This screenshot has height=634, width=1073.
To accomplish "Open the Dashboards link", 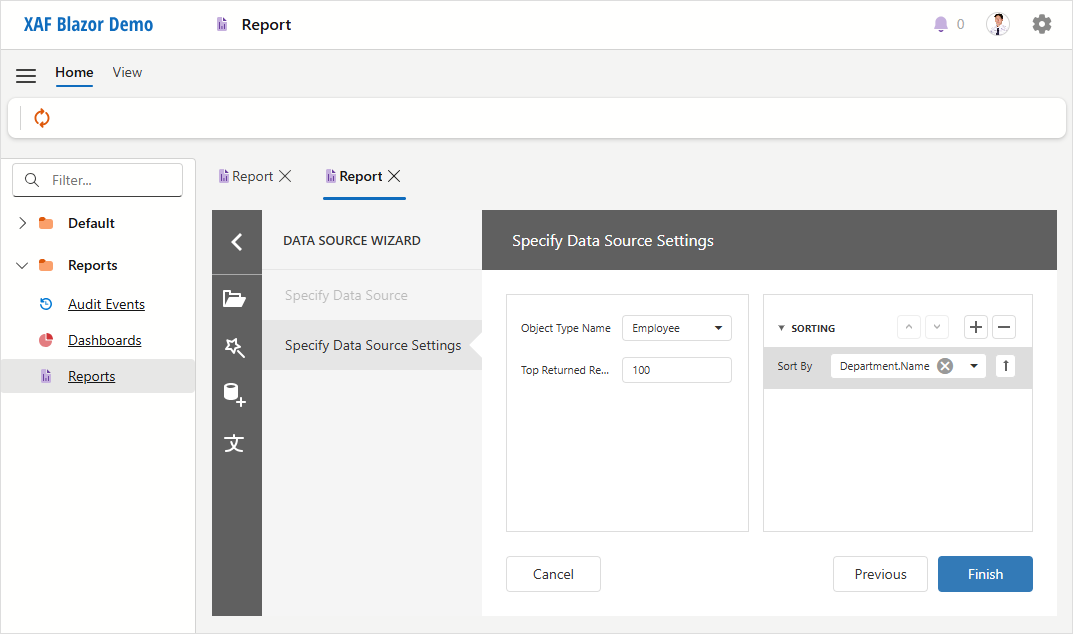I will [105, 340].
